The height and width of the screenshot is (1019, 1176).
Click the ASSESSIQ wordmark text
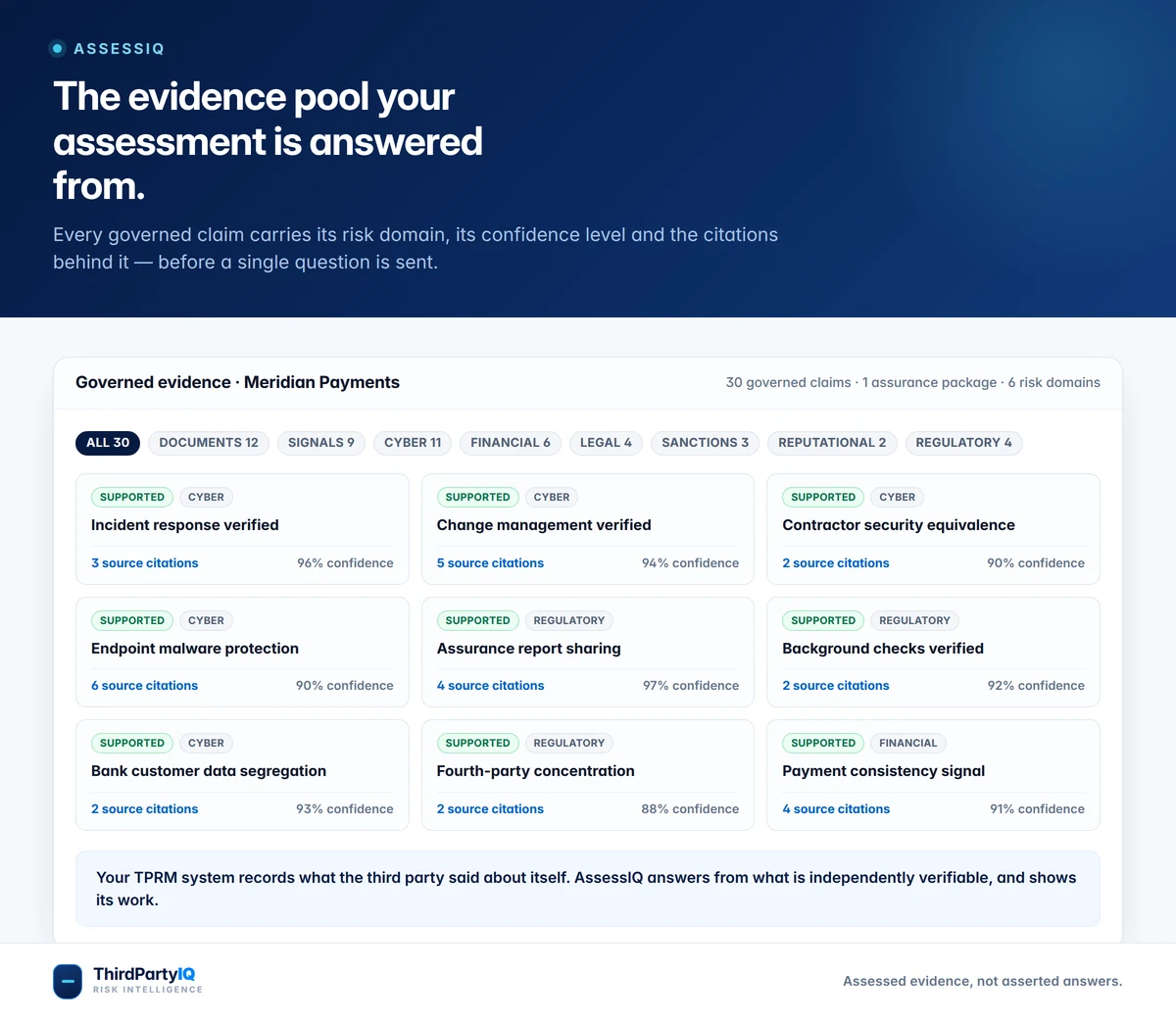click(120, 49)
